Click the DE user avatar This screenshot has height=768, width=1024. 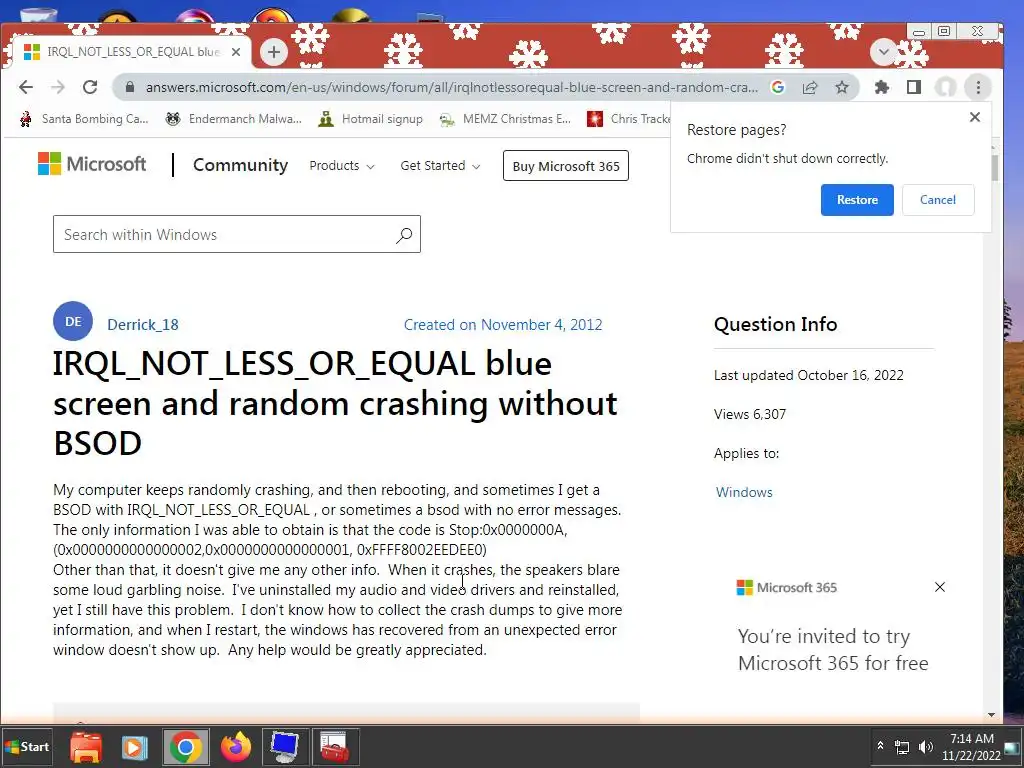pos(73,321)
